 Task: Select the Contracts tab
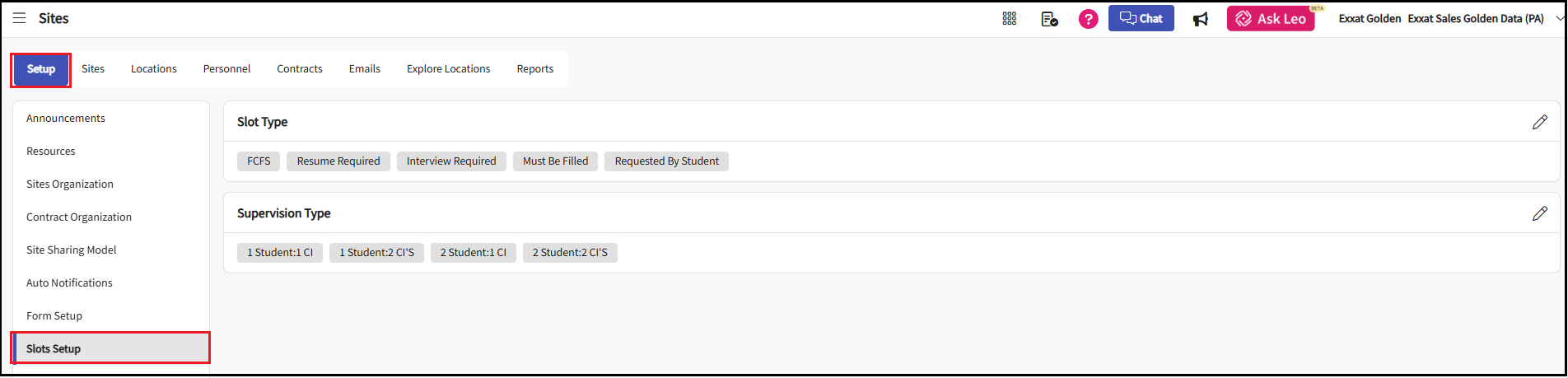(x=300, y=69)
